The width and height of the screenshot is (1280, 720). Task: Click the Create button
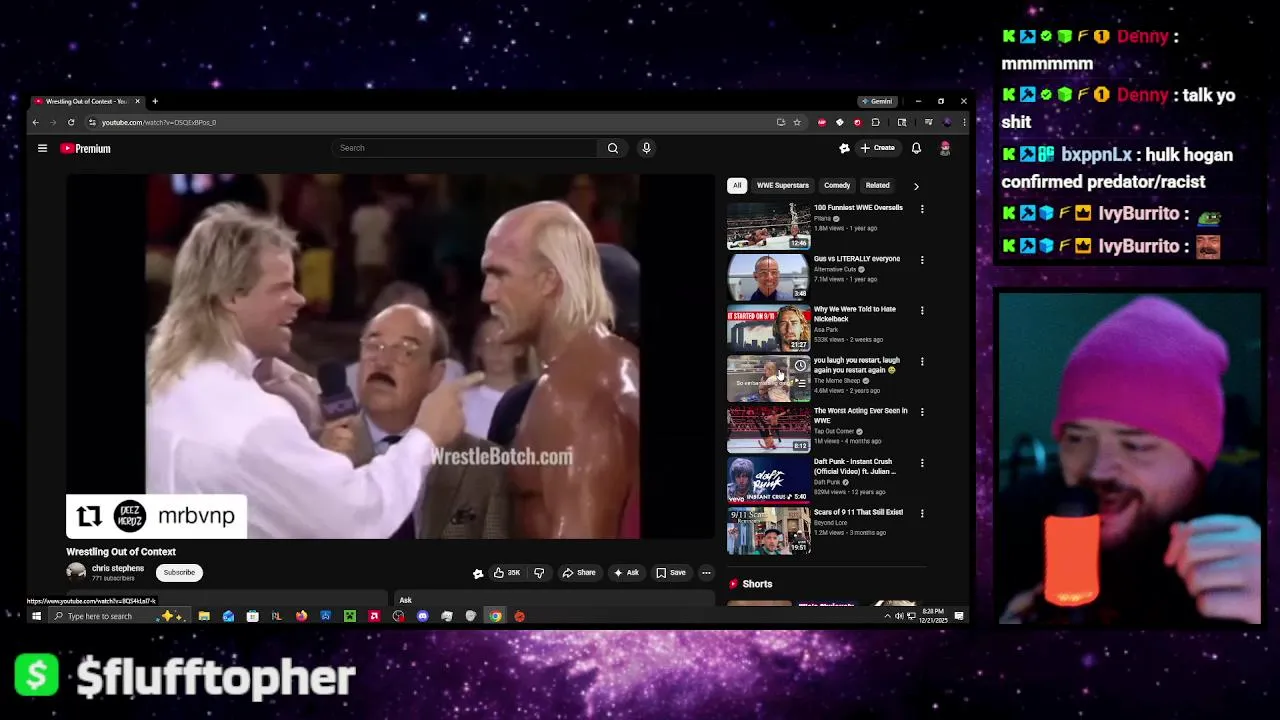click(878, 148)
